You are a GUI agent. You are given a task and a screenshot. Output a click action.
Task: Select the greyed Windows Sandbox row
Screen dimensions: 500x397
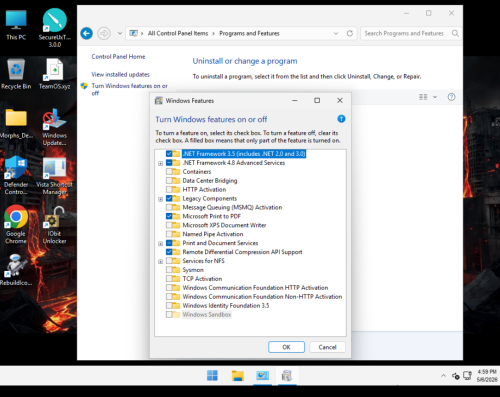pos(207,315)
